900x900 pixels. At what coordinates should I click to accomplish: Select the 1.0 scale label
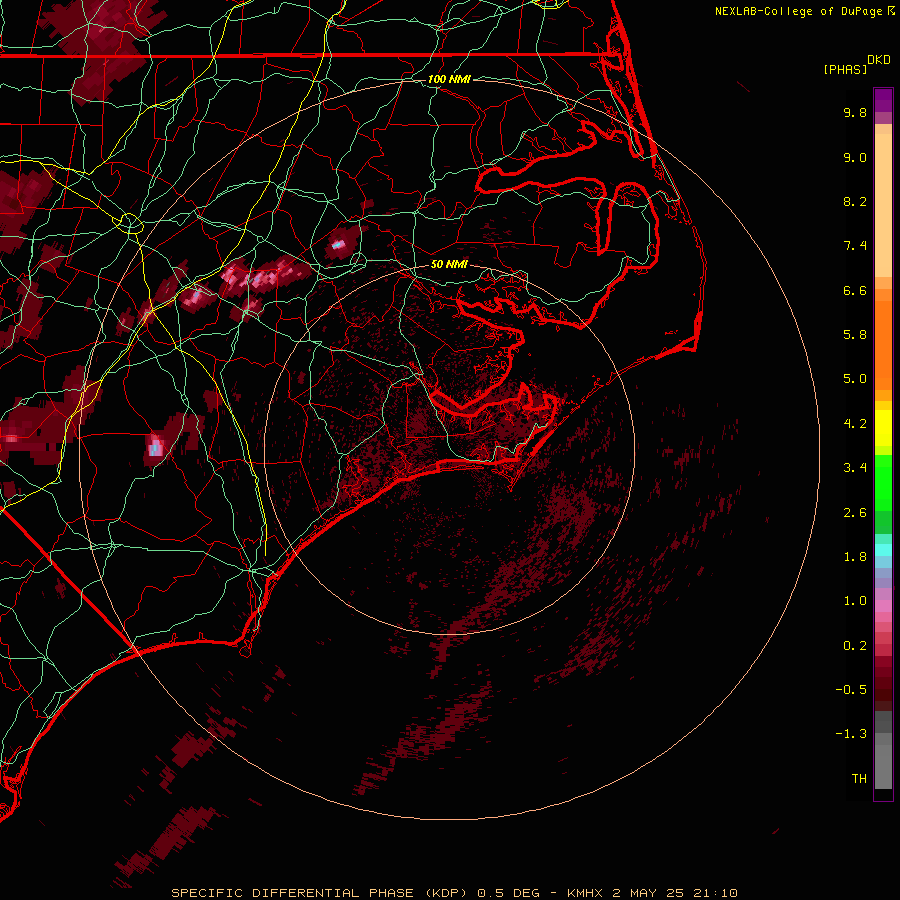pyautogui.click(x=855, y=601)
